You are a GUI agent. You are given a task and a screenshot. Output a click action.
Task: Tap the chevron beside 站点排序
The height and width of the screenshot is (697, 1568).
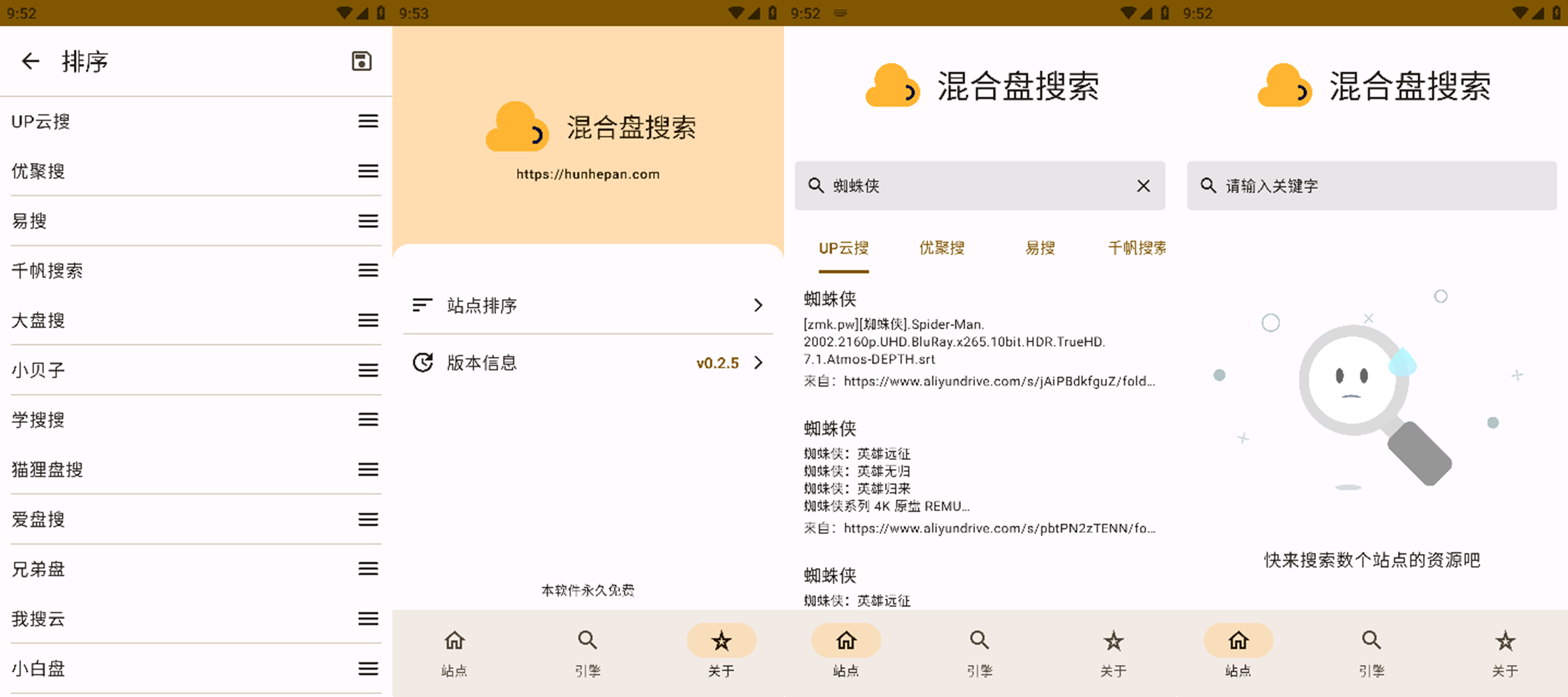coord(758,305)
